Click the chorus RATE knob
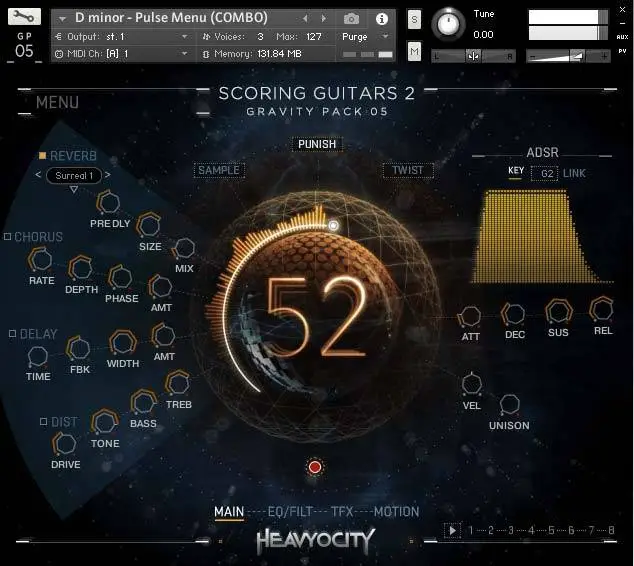Viewport: 634px width, 566px height. click(40, 259)
